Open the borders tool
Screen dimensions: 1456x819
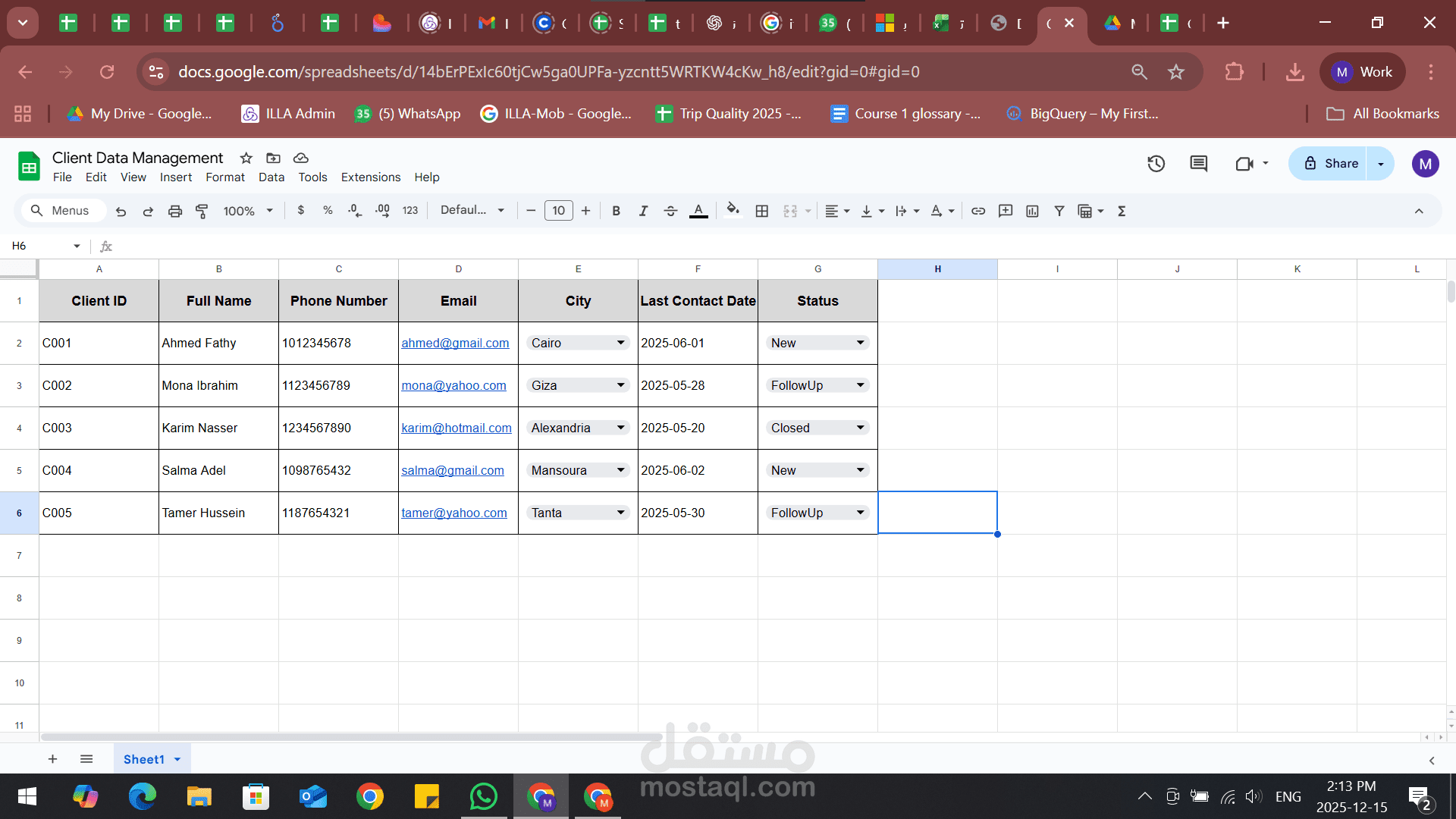762,211
